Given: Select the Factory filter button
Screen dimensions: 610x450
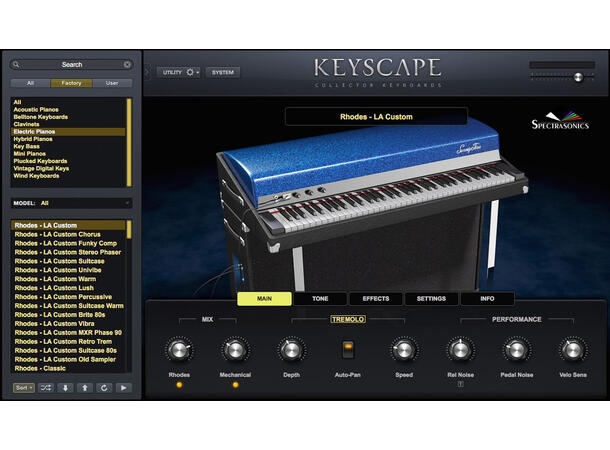Looking at the screenshot, I should coord(71,83).
